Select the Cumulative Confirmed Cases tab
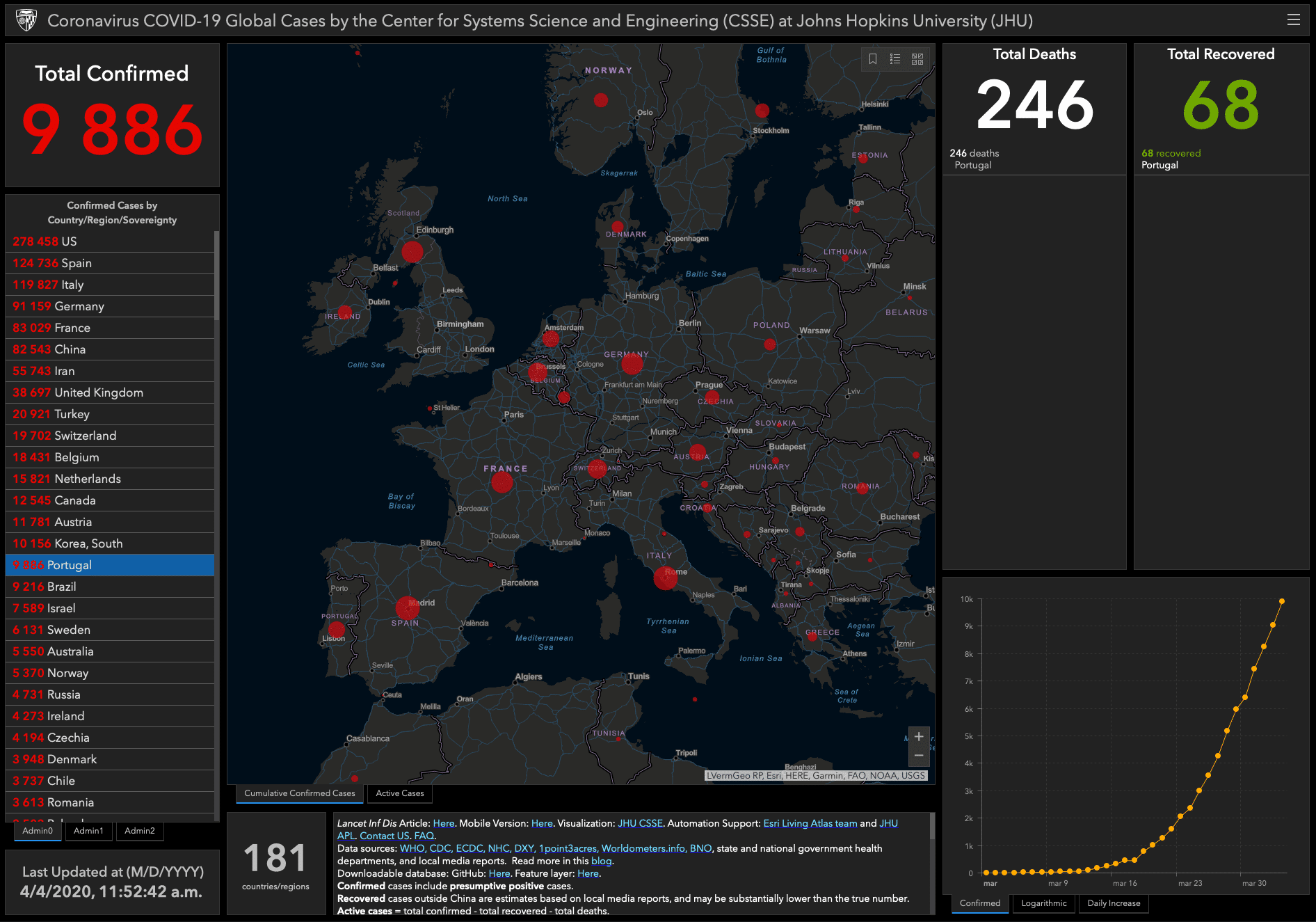Viewport: 1316px width, 922px height. [x=299, y=793]
